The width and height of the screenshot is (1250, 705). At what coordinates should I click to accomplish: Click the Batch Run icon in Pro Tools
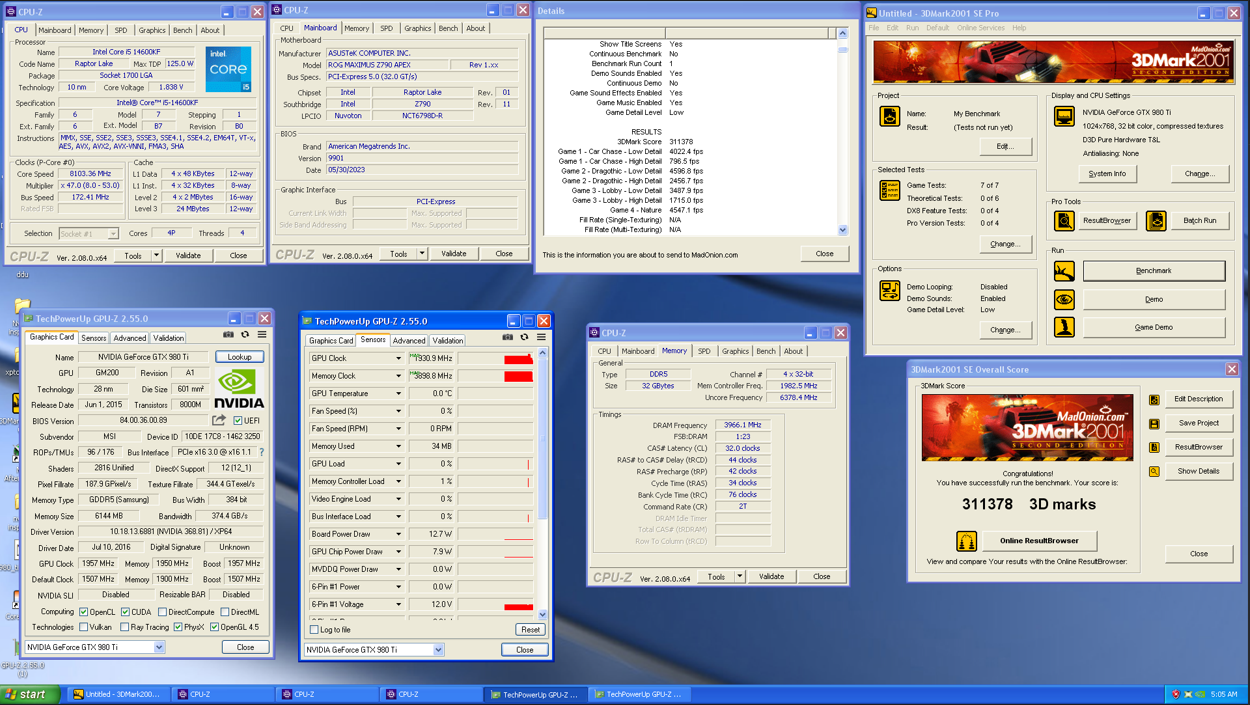tap(1156, 220)
